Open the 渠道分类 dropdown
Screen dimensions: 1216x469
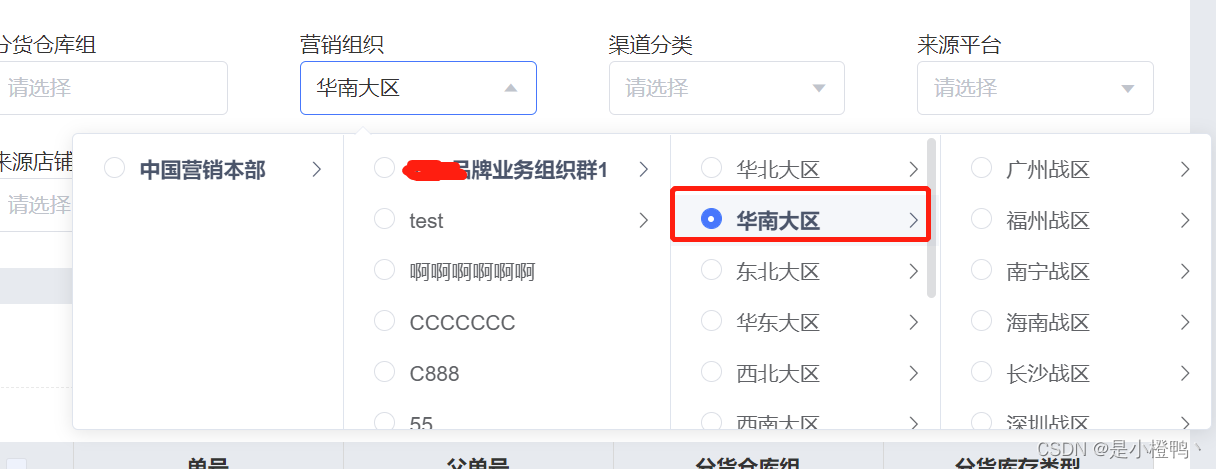pos(727,88)
